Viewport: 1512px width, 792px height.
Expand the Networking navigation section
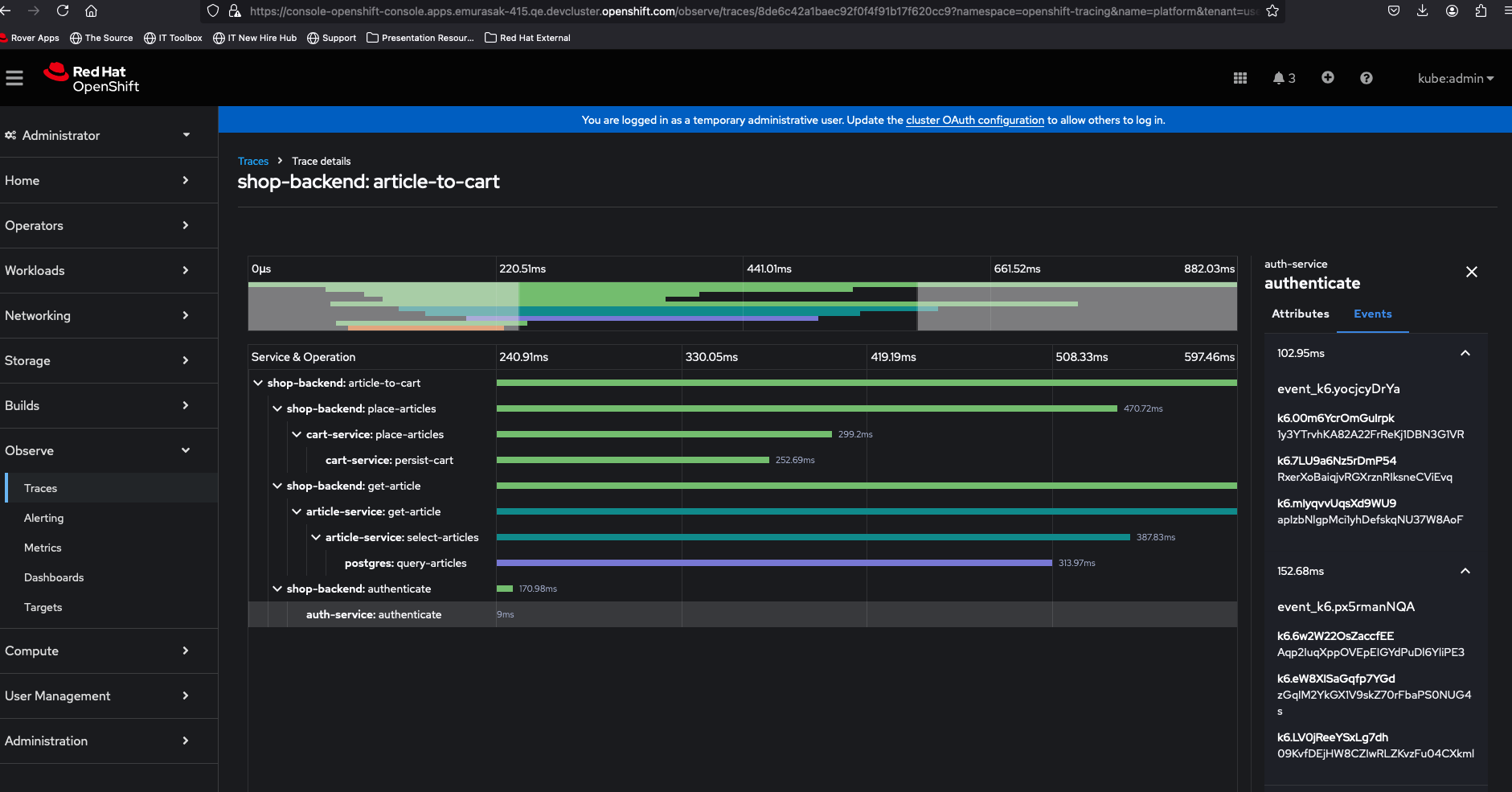[x=109, y=315]
